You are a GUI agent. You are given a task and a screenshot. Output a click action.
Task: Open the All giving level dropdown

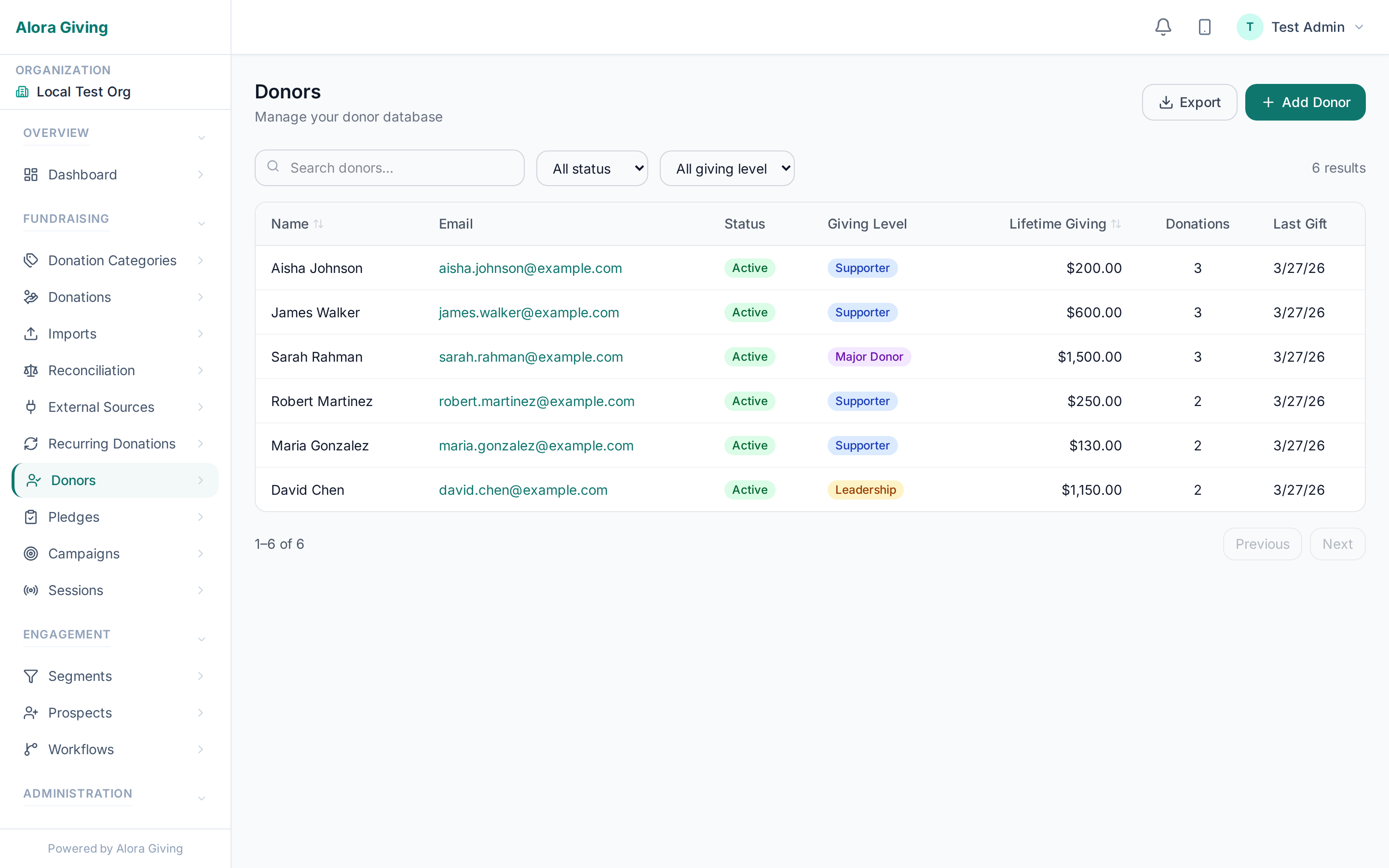tap(727, 168)
